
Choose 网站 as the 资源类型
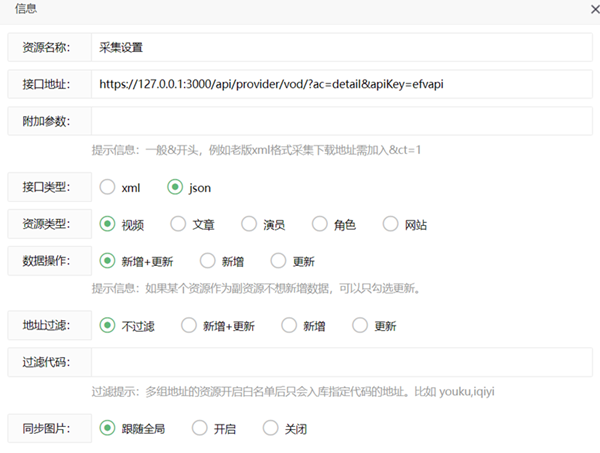(391, 225)
